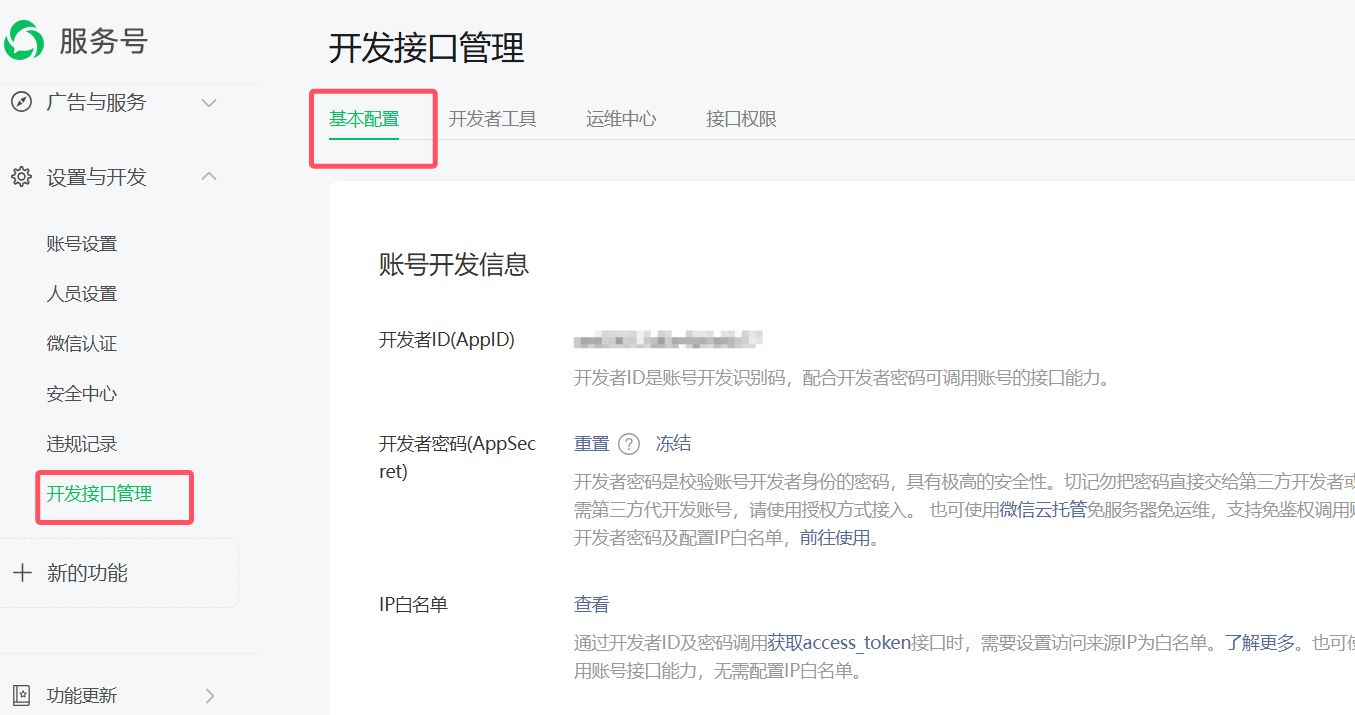This screenshot has height=715, width=1355.
Task: Click the question mark help icon next to 重置
Action: coord(628,444)
